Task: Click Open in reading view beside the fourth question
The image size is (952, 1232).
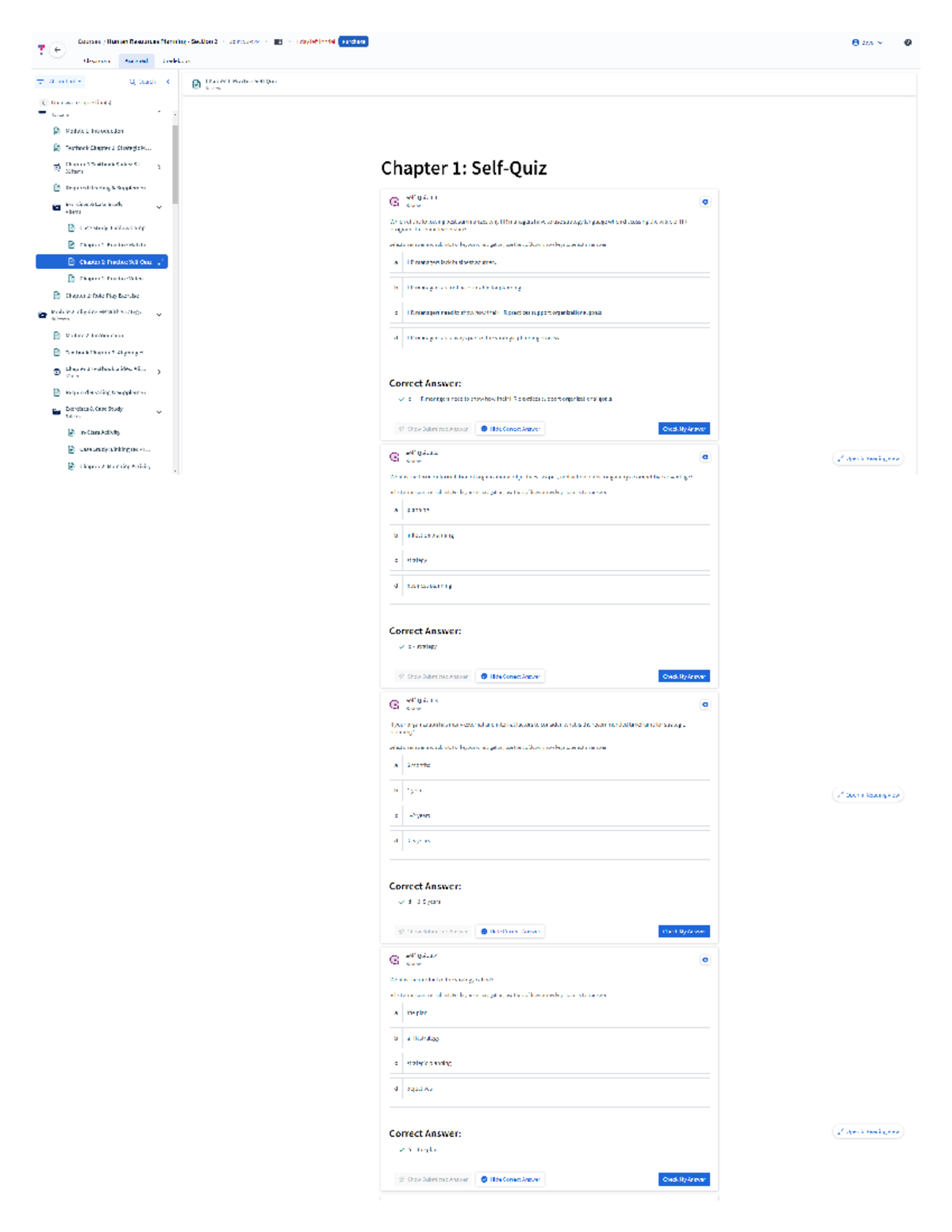Action: (868, 1132)
